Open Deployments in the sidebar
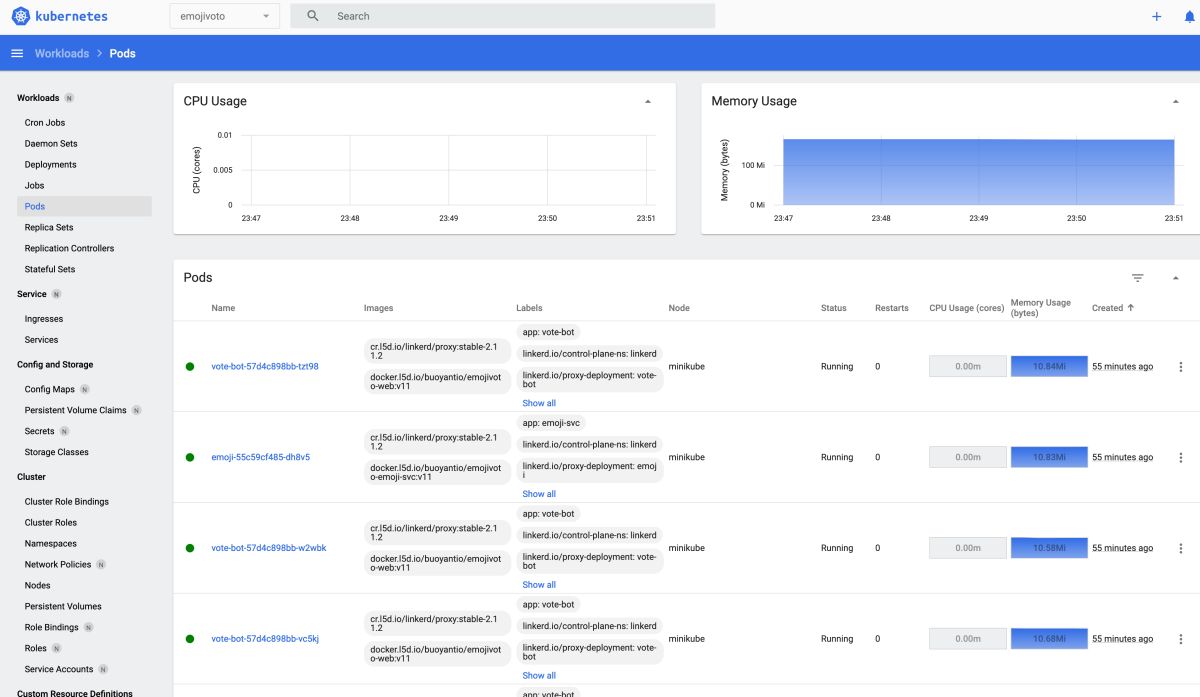The height and width of the screenshot is (697, 1200). (51, 165)
